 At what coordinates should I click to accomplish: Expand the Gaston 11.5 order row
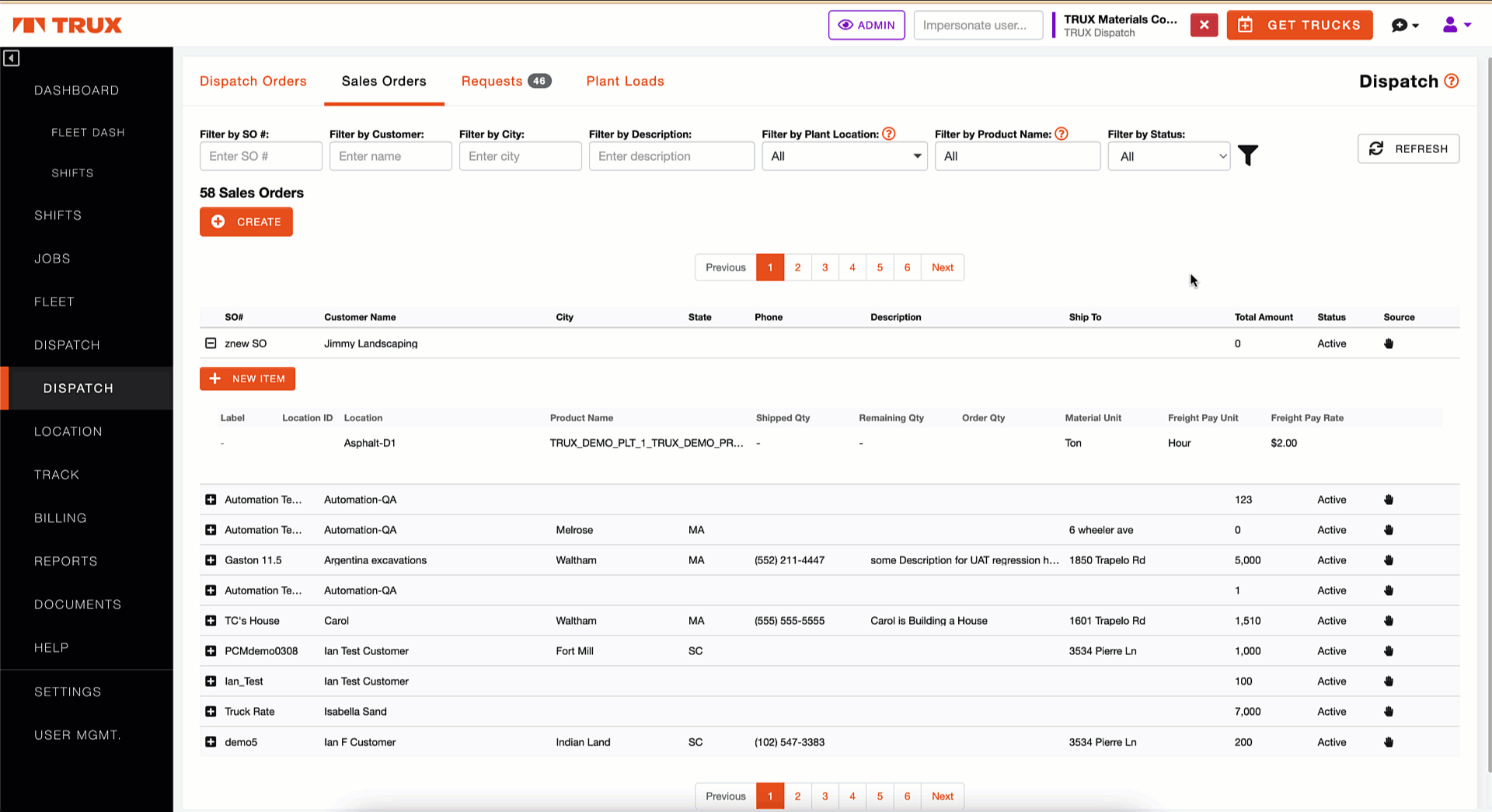tap(211, 560)
